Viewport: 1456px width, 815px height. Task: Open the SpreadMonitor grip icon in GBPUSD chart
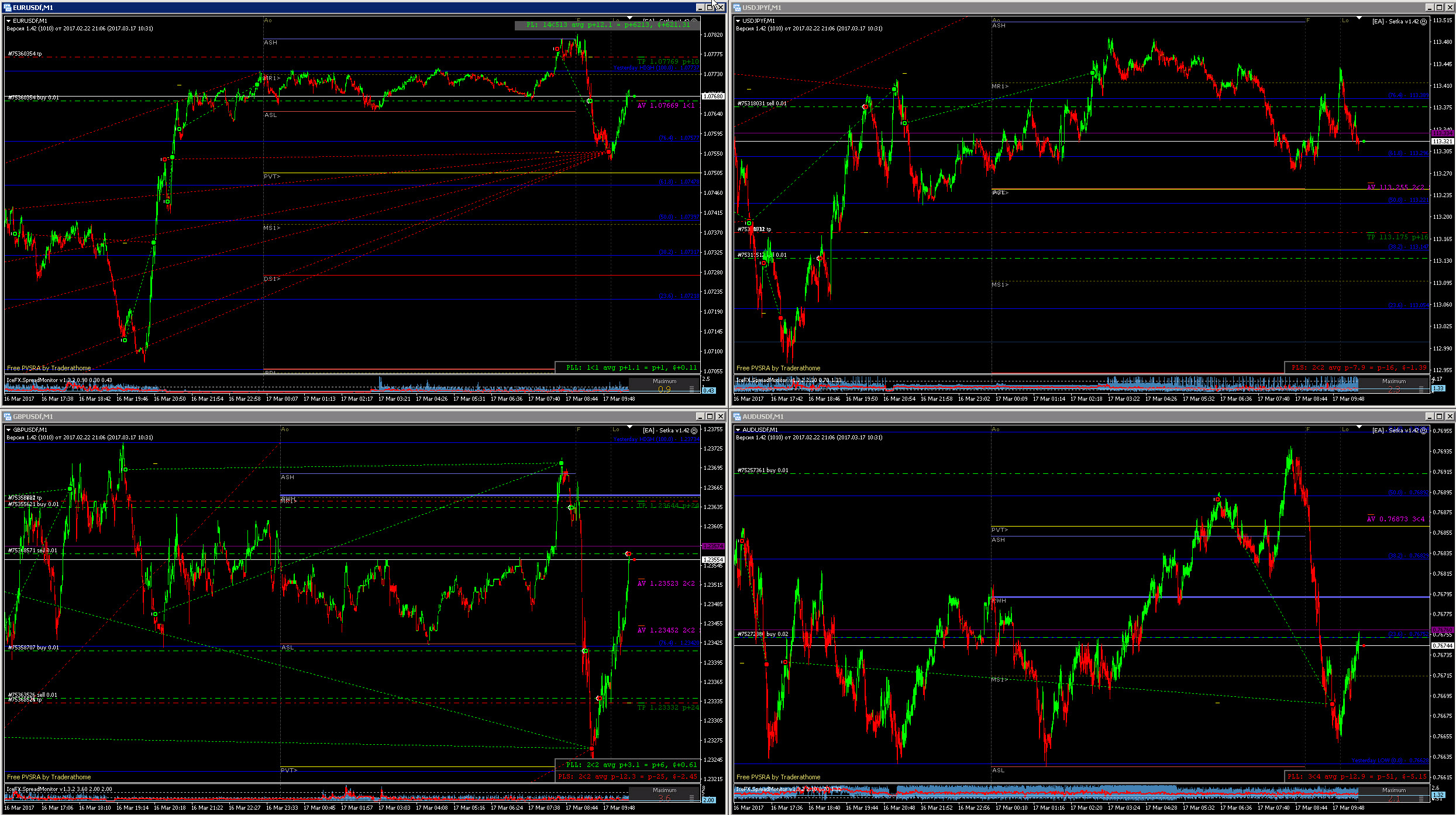pos(691,798)
